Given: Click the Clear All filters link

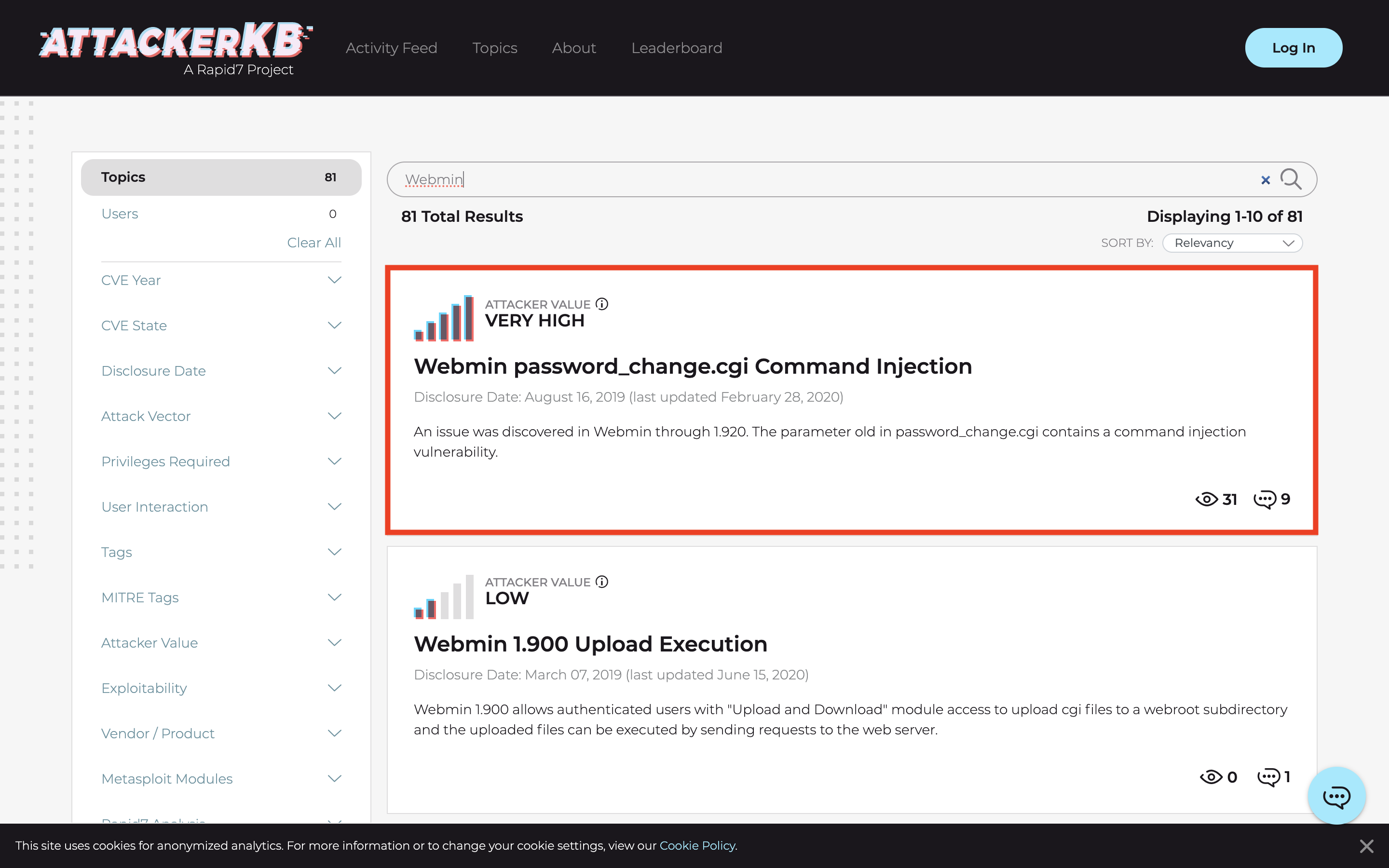Looking at the screenshot, I should (x=313, y=243).
